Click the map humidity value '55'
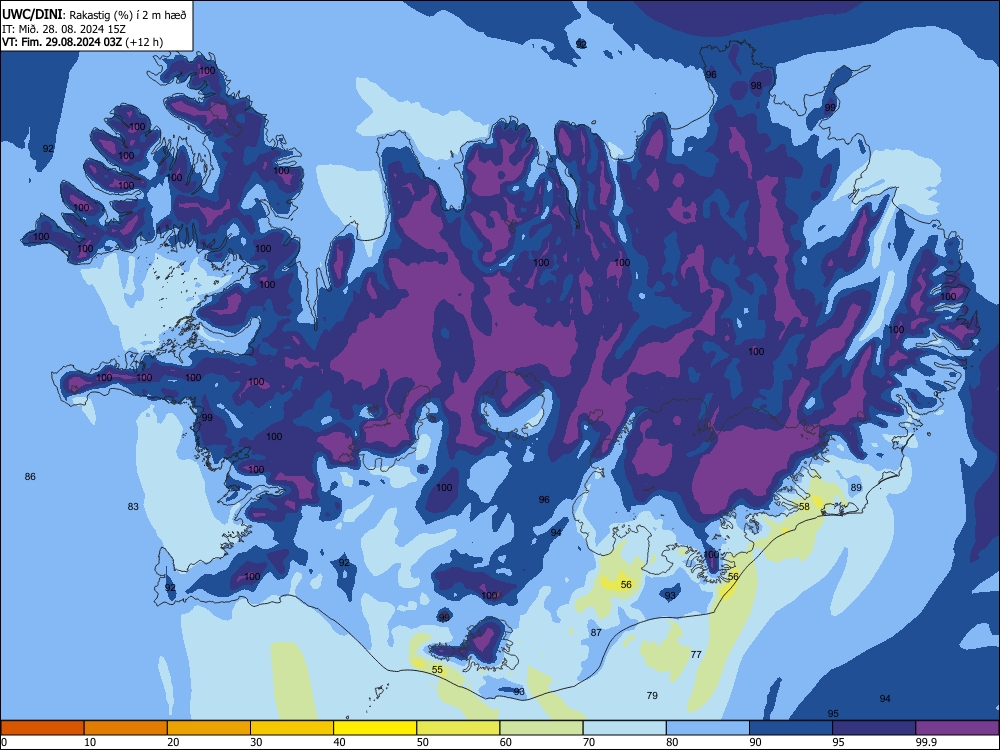1000x750 pixels. (x=437, y=669)
